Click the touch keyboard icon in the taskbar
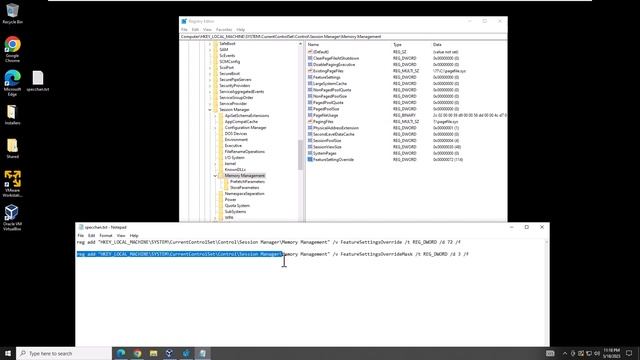This screenshot has width=640, height=360. [550, 353]
